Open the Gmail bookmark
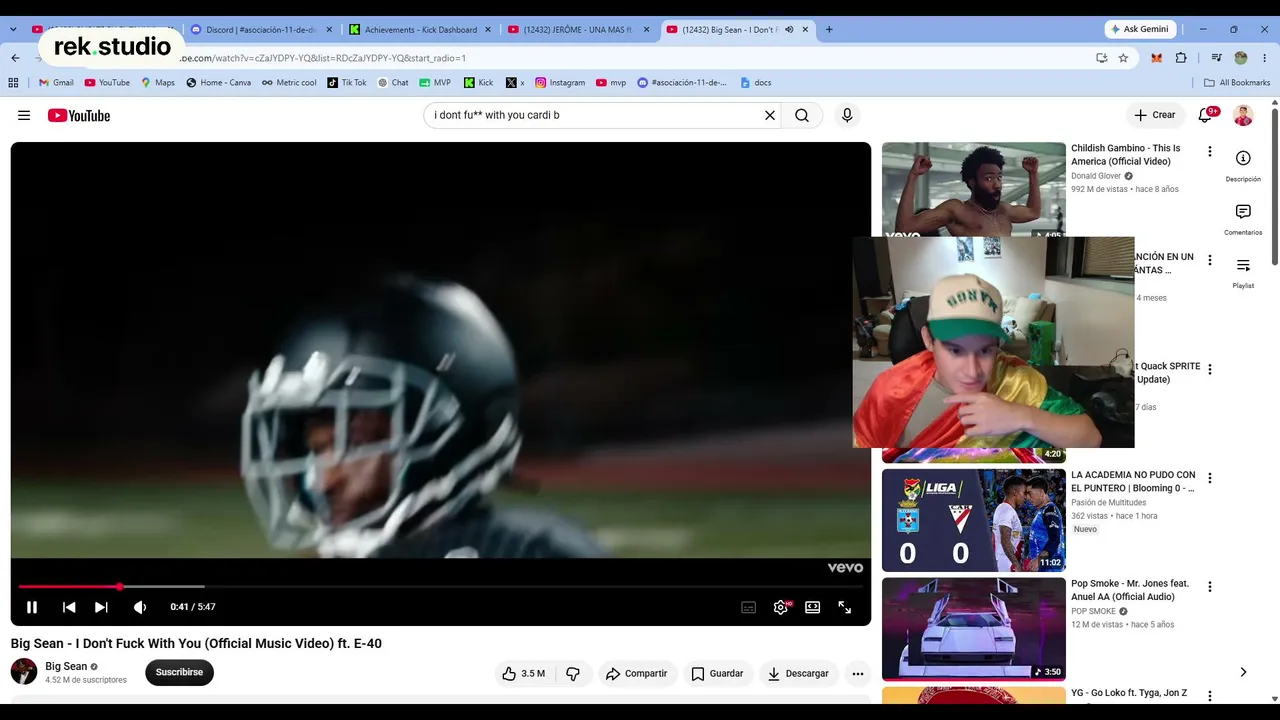Viewport: 1280px width, 720px height. click(55, 83)
